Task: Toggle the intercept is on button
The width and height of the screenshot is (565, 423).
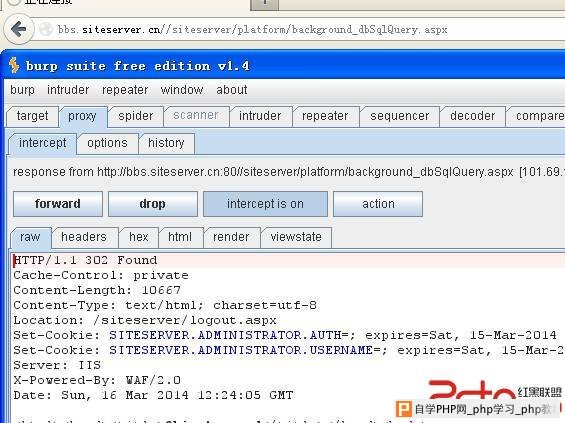Action: click(265, 204)
